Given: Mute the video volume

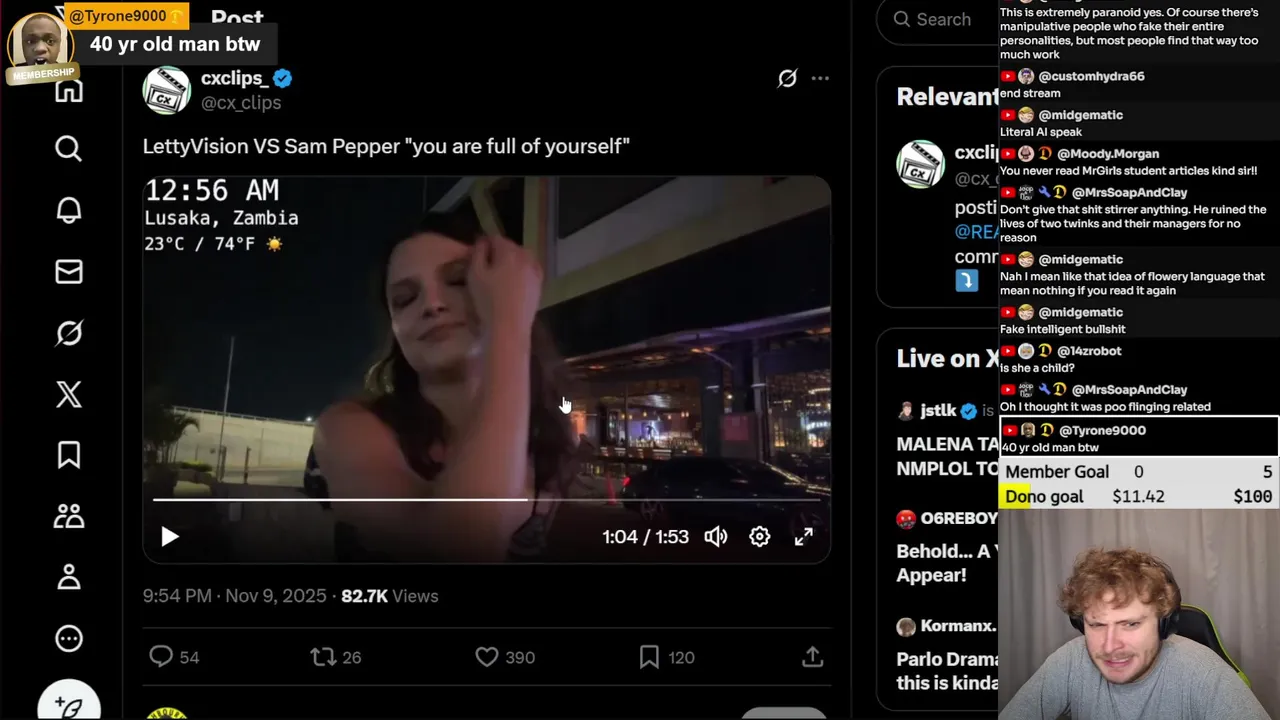Looking at the screenshot, I should tap(715, 537).
